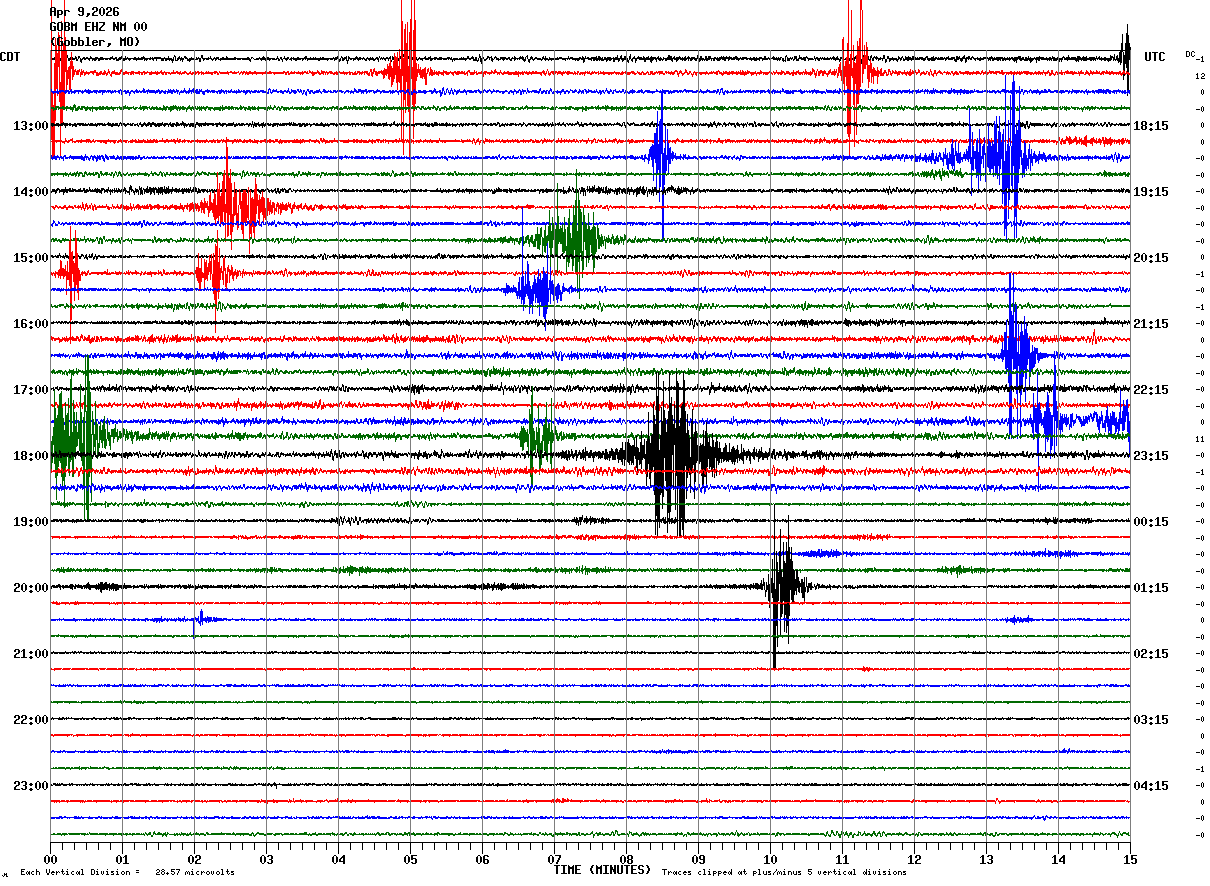Image resolution: width=1210 pixels, height=886 pixels.
Task: Click the location label '(Gobbler, MO)'
Action: click(x=95, y=42)
